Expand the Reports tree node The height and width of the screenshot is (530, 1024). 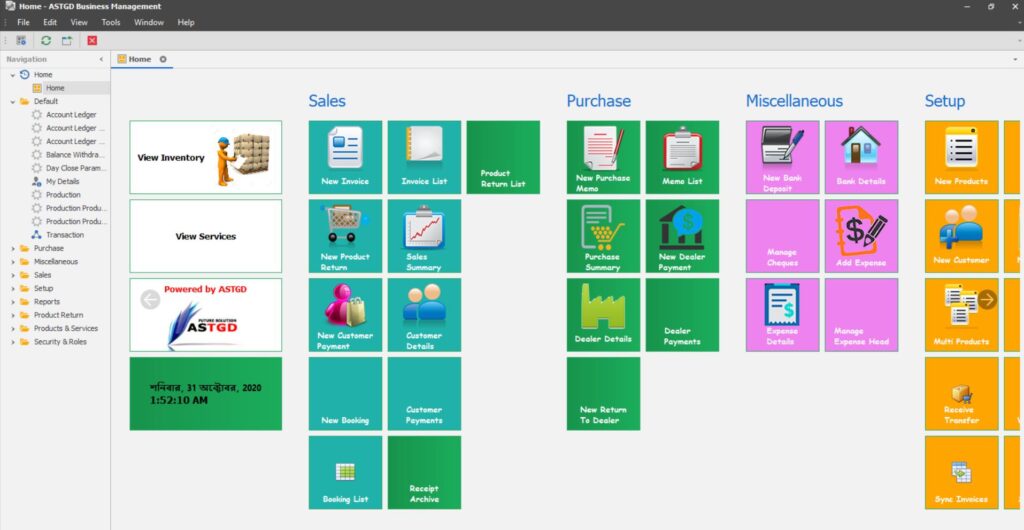coord(12,302)
